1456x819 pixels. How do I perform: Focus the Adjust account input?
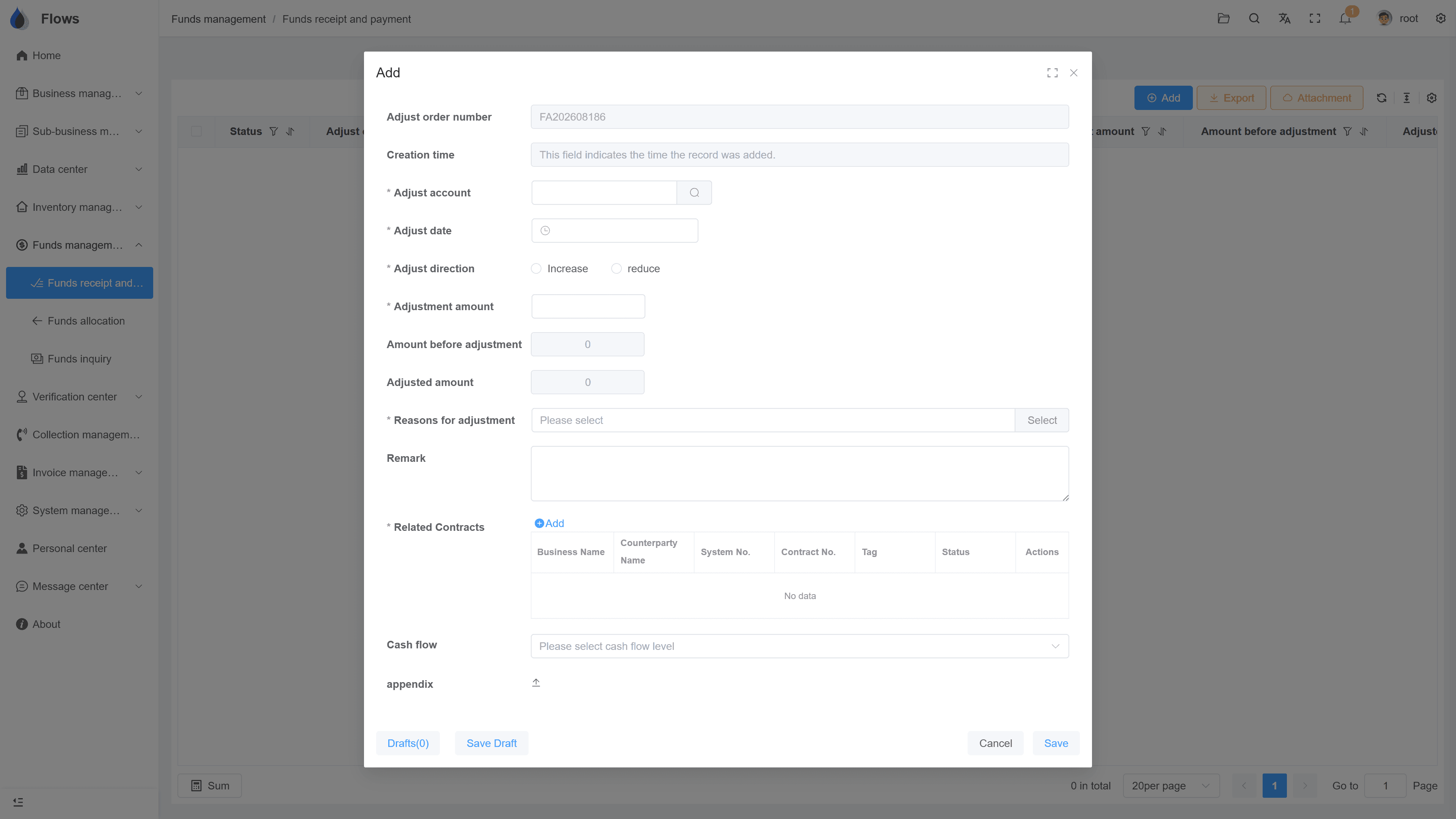pyautogui.click(x=604, y=193)
